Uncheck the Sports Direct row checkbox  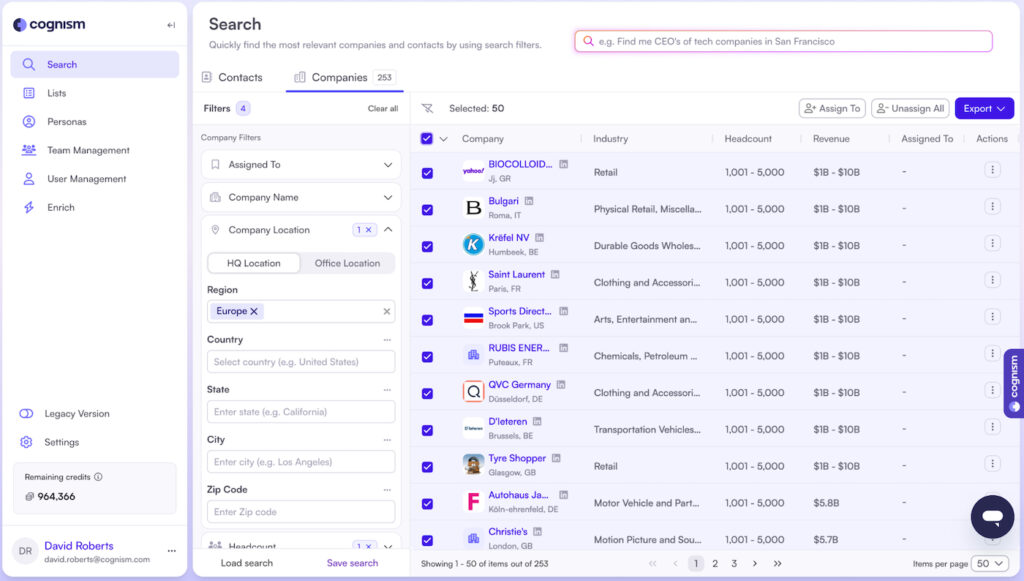[x=427, y=320]
